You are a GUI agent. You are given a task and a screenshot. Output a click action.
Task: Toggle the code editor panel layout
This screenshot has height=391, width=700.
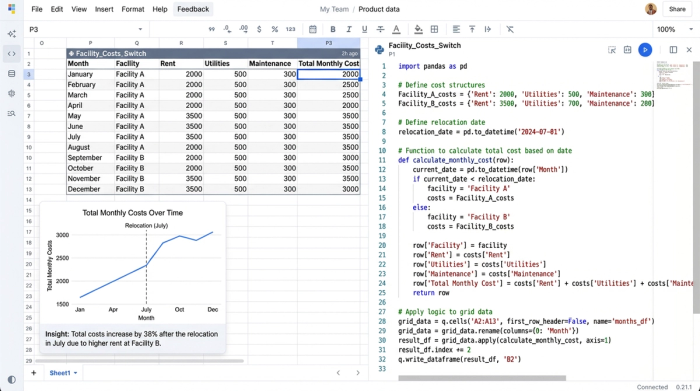(x=673, y=50)
